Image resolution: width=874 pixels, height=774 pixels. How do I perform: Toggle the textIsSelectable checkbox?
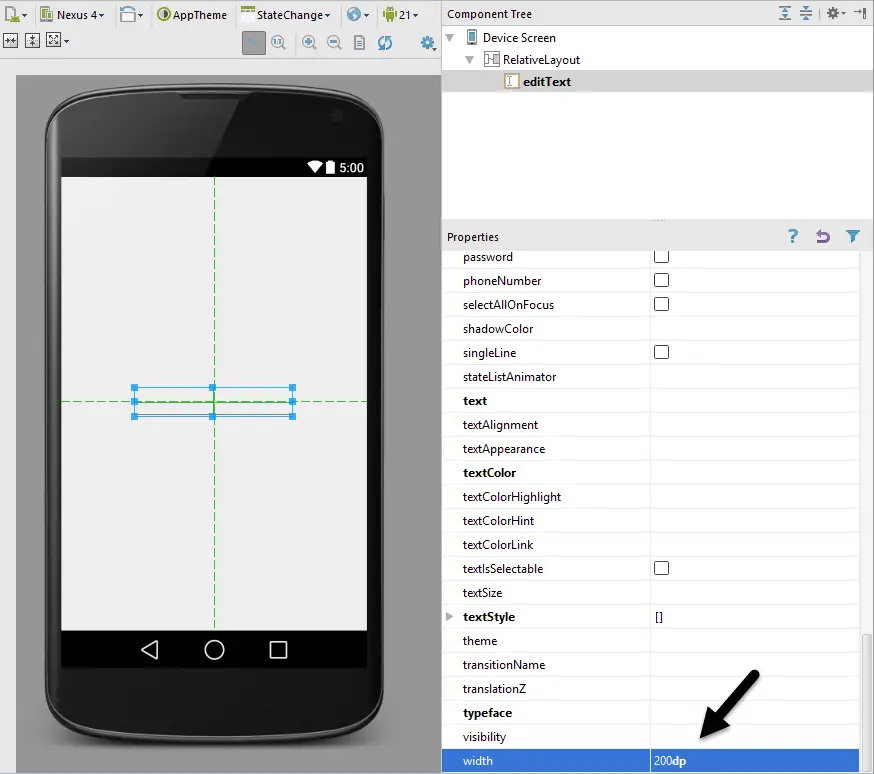pos(661,569)
